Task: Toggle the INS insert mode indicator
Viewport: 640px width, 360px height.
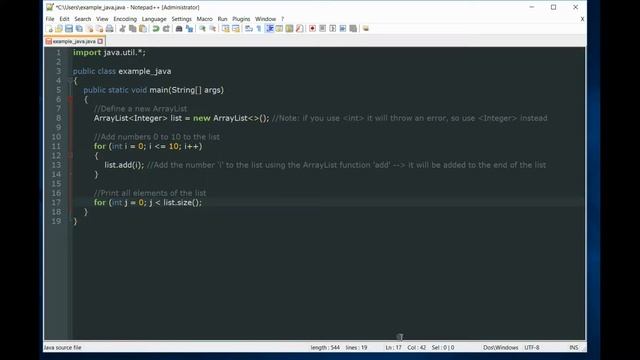Action: pos(573,348)
